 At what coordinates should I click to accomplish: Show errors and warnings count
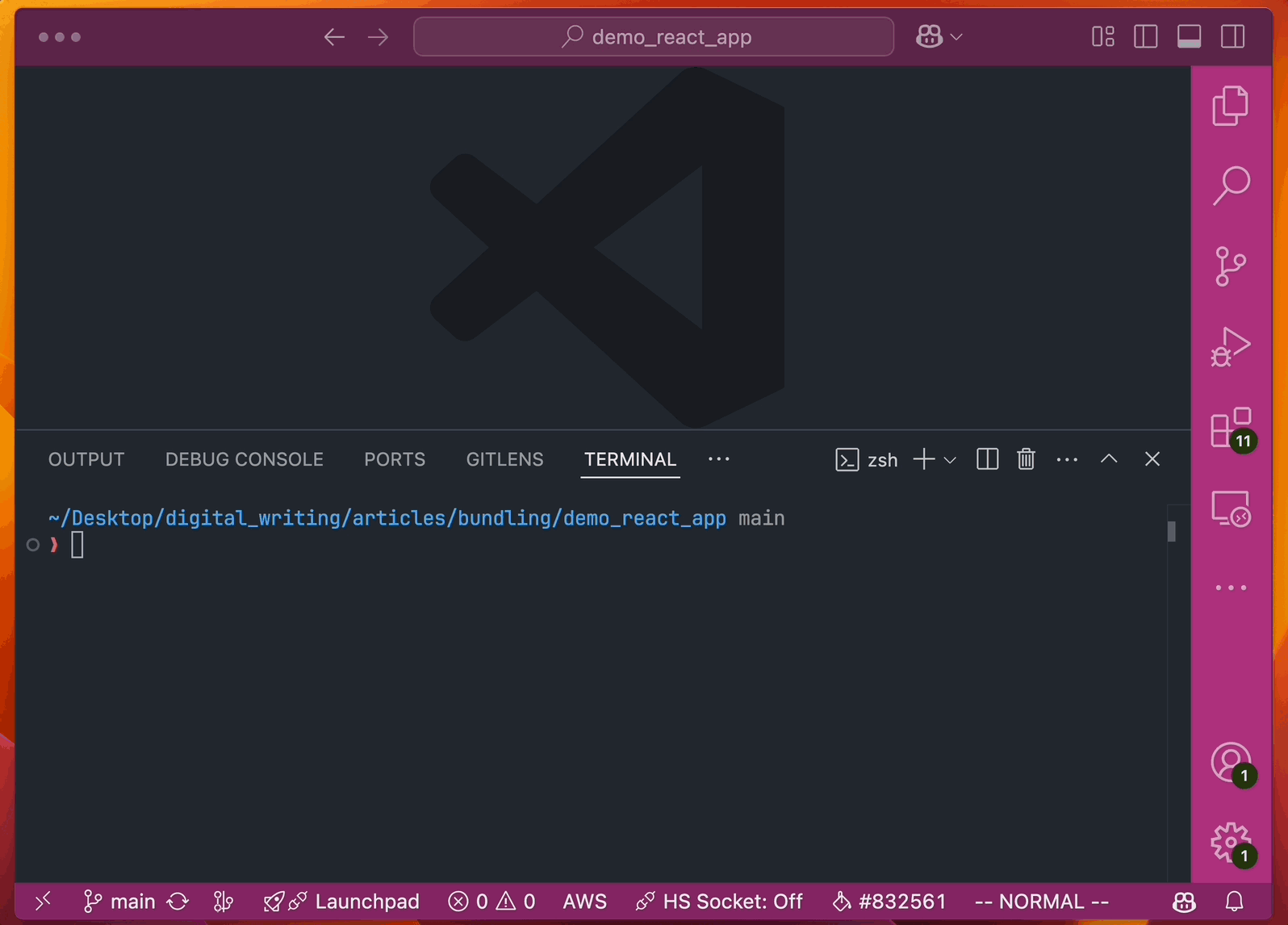491,901
